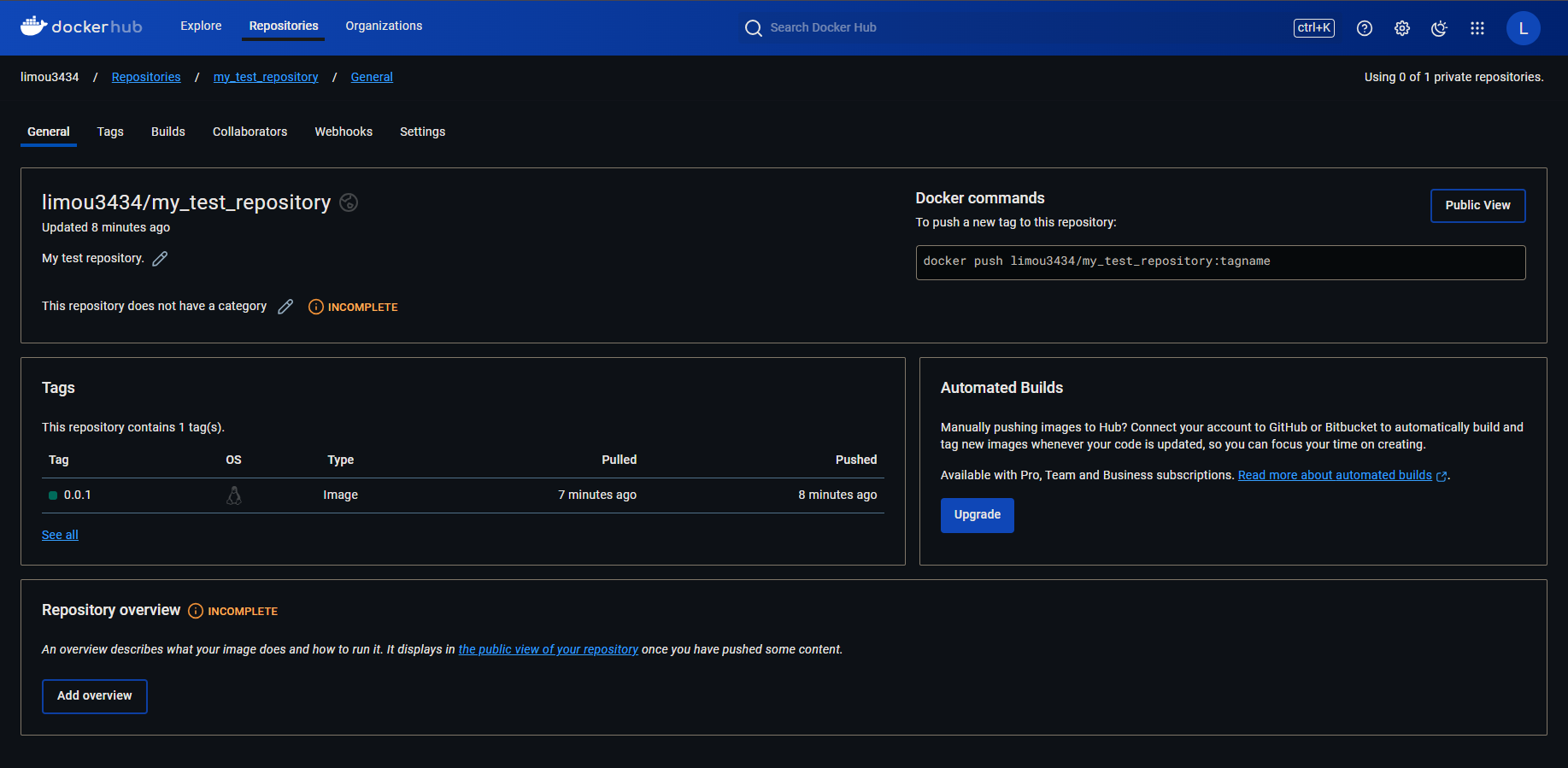Image resolution: width=1568 pixels, height=768 pixels.
Task: Edit the repository category pencil icon
Action: (x=285, y=307)
